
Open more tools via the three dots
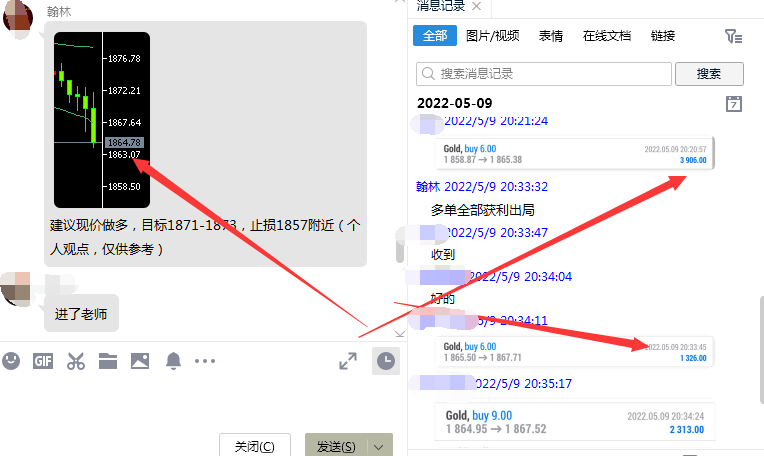click(205, 361)
